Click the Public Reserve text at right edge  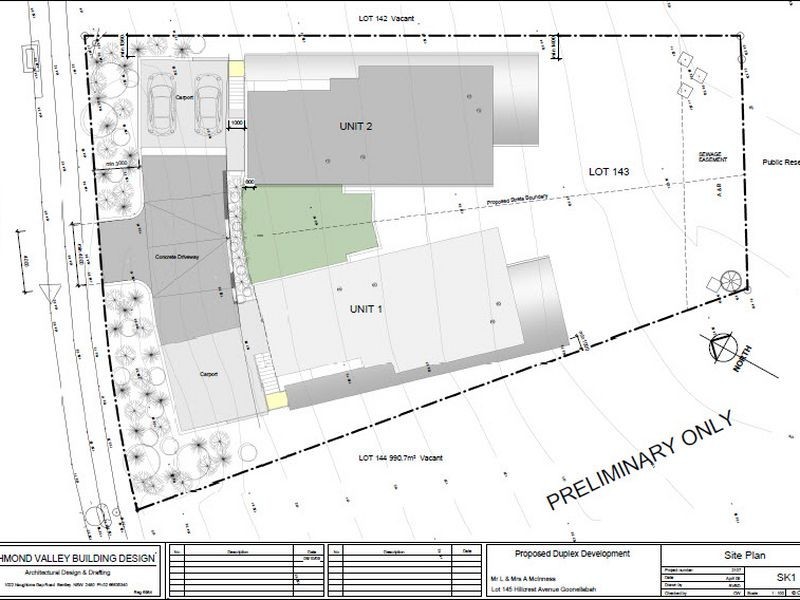[781, 162]
